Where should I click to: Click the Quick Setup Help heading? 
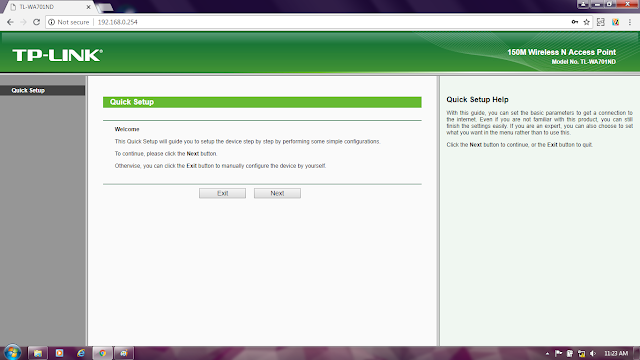[x=477, y=100]
